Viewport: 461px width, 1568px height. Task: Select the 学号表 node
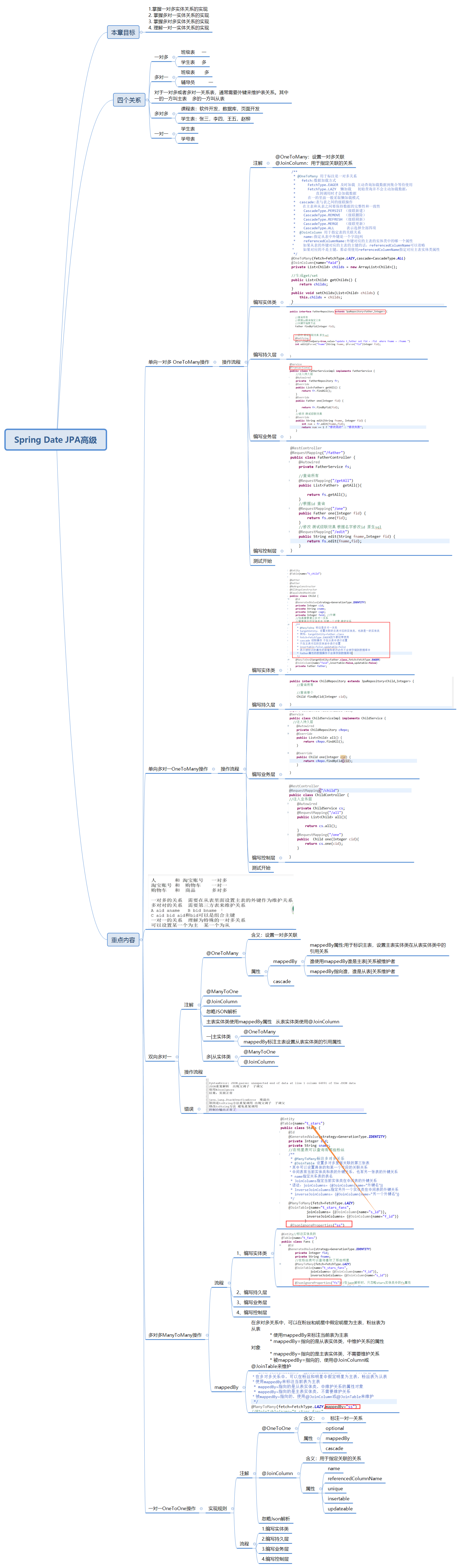[x=188, y=139]
